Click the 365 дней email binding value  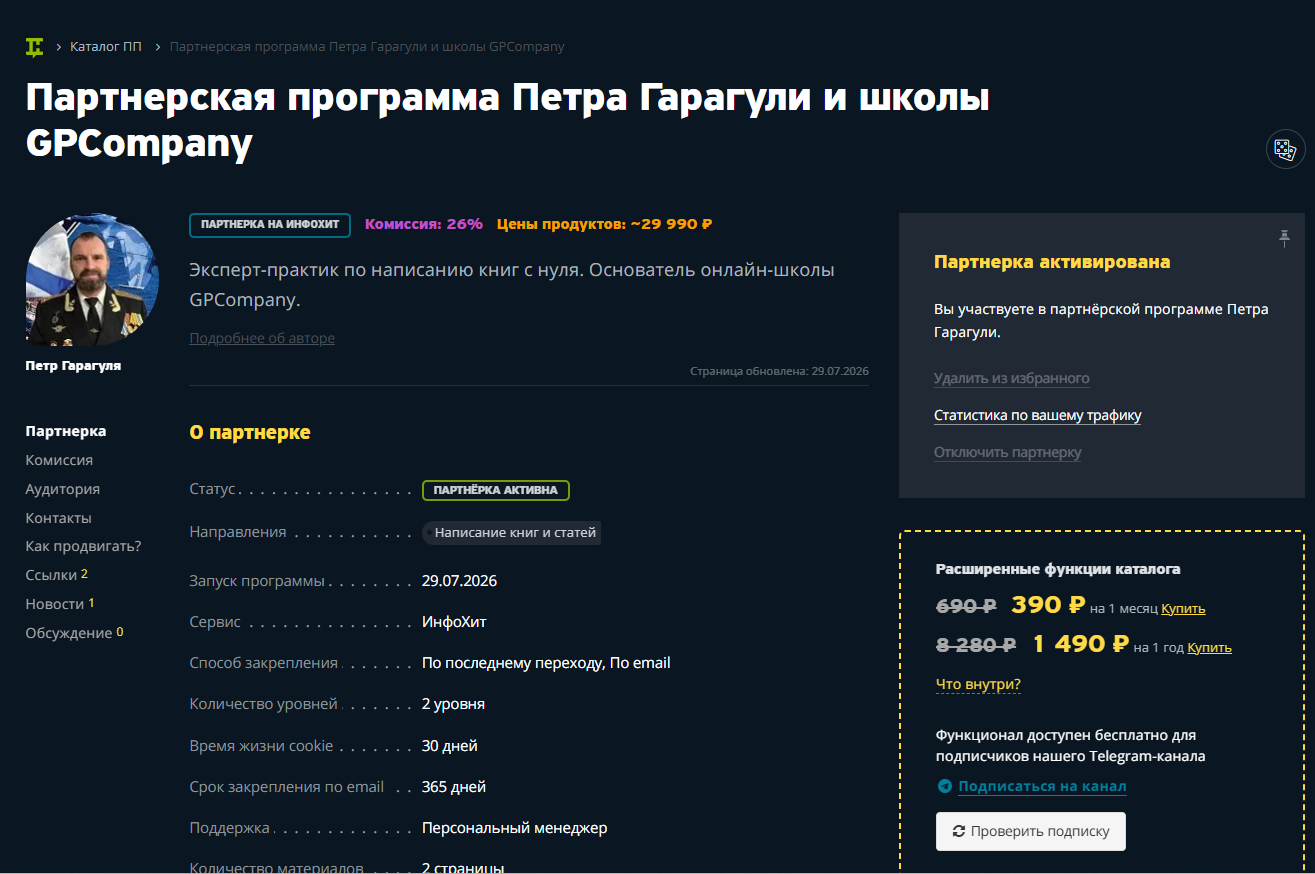click(x=454, y=787)
